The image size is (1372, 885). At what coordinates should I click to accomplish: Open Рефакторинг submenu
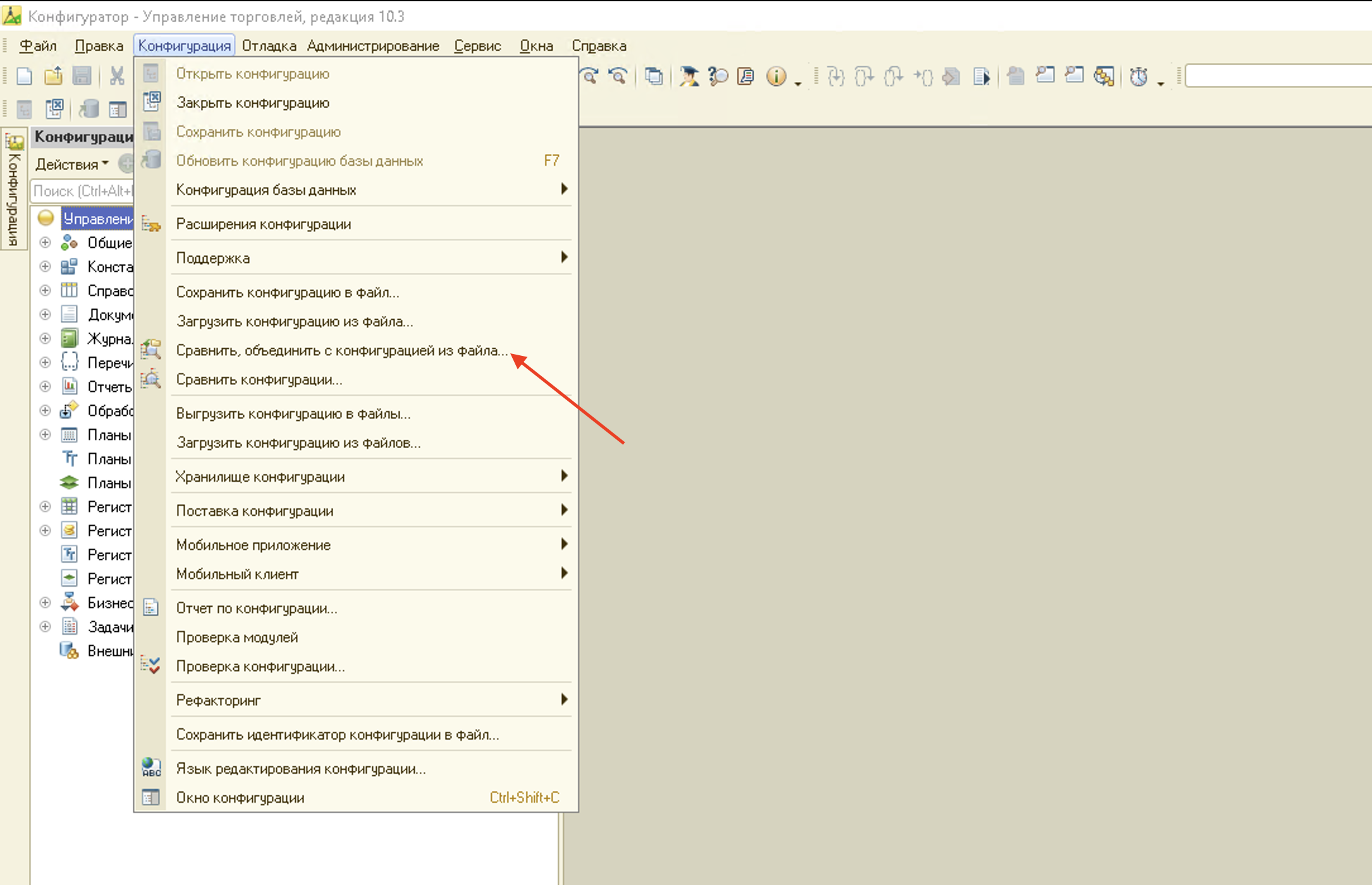tap(356, 700)
